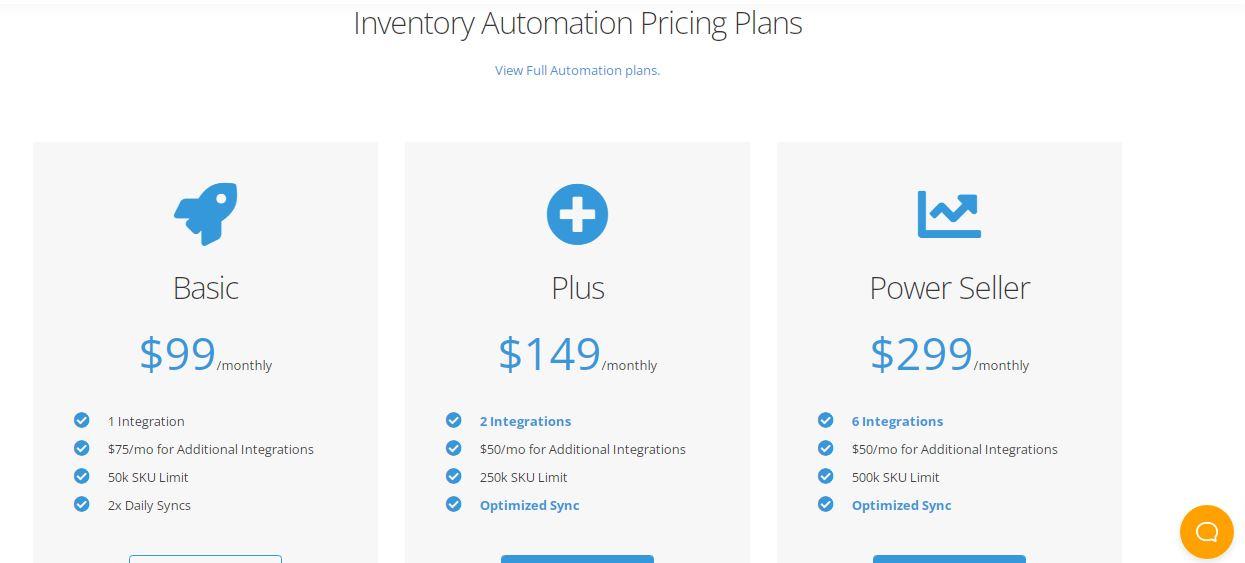Click the Power Seller chart icon
Image resolution: width=1245 pixels, height=563 pixels.
pyautogui.click(x=949, y=214)
